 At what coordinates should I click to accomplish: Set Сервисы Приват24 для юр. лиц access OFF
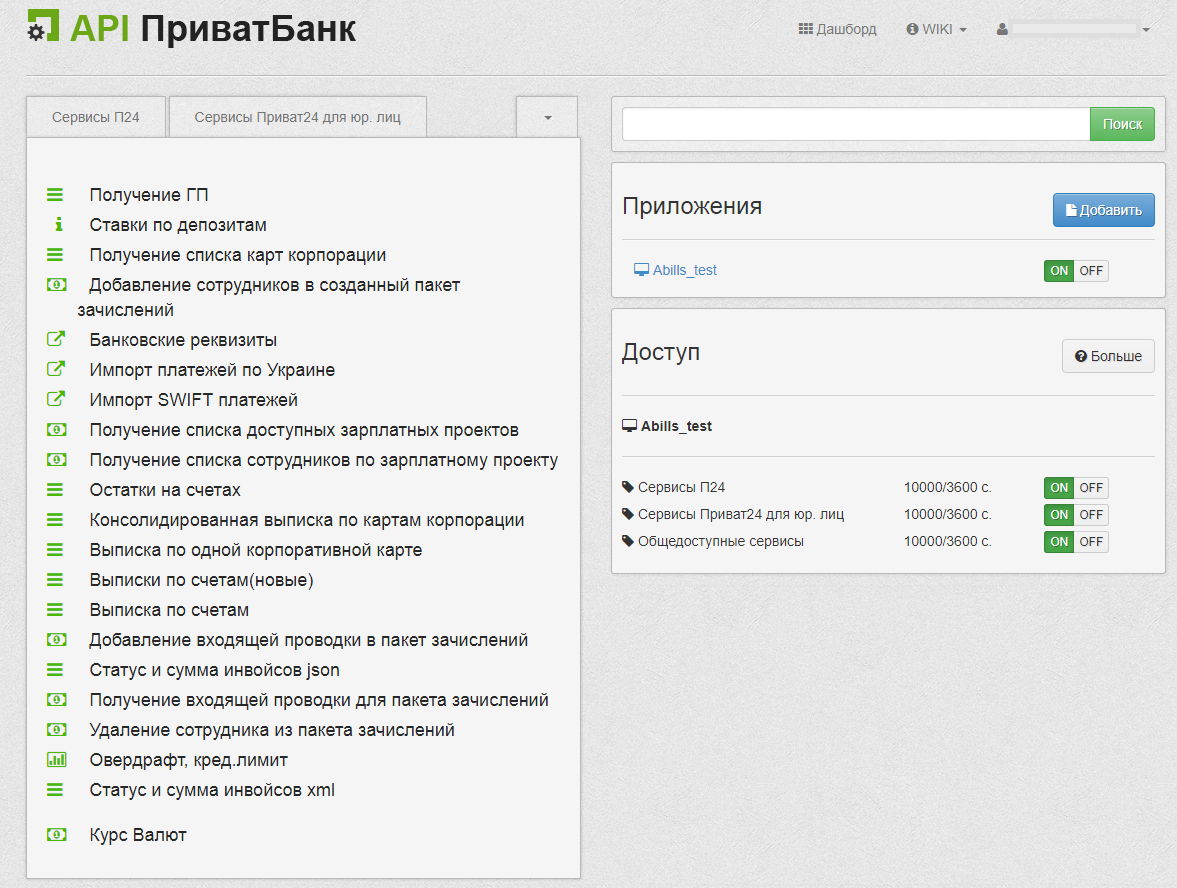1091,515
